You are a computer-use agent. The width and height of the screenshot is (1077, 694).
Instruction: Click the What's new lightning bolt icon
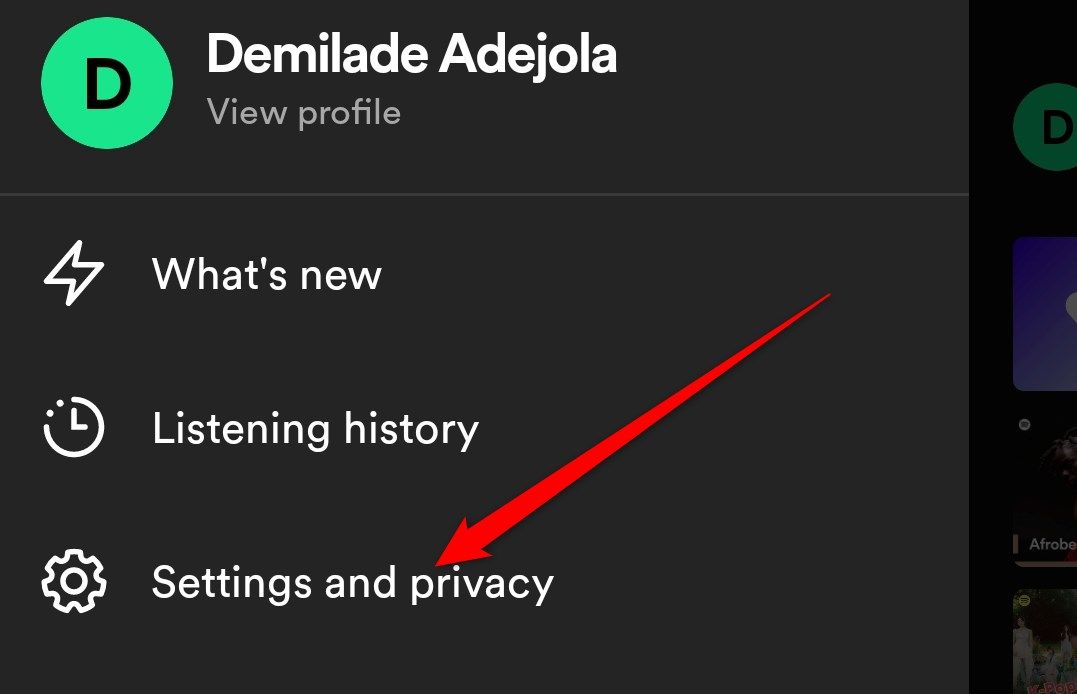click(x=73, y=274)
